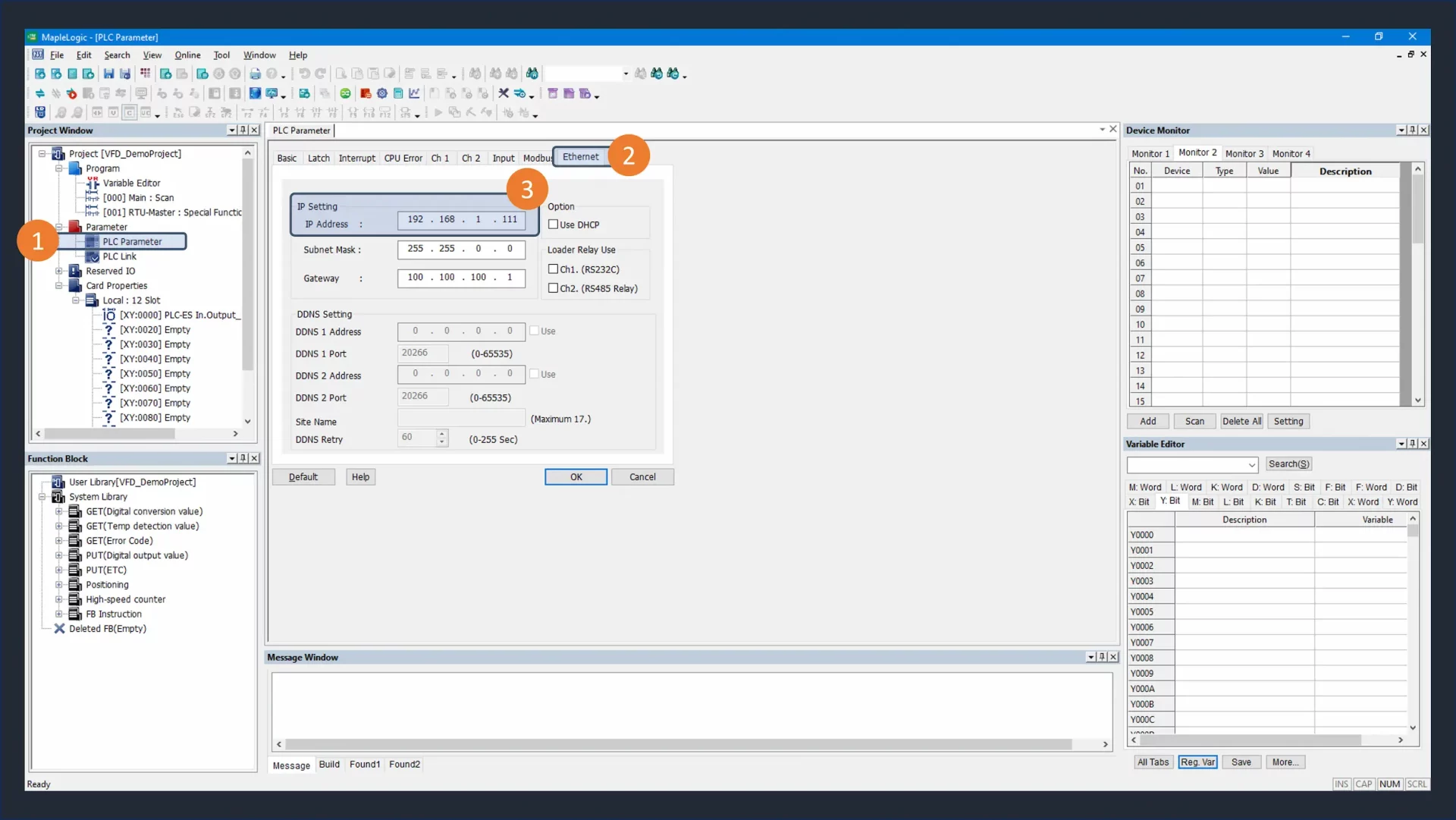
Task: Click the trend graph monitor icon
Action: (414, 93)
